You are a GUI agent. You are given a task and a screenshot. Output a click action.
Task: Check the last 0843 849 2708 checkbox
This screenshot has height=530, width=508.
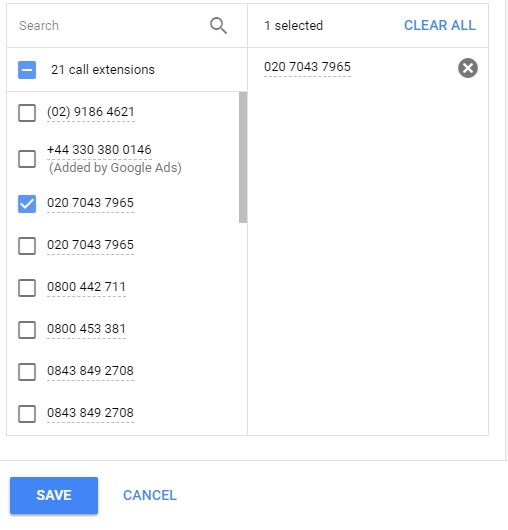[27, 414]
